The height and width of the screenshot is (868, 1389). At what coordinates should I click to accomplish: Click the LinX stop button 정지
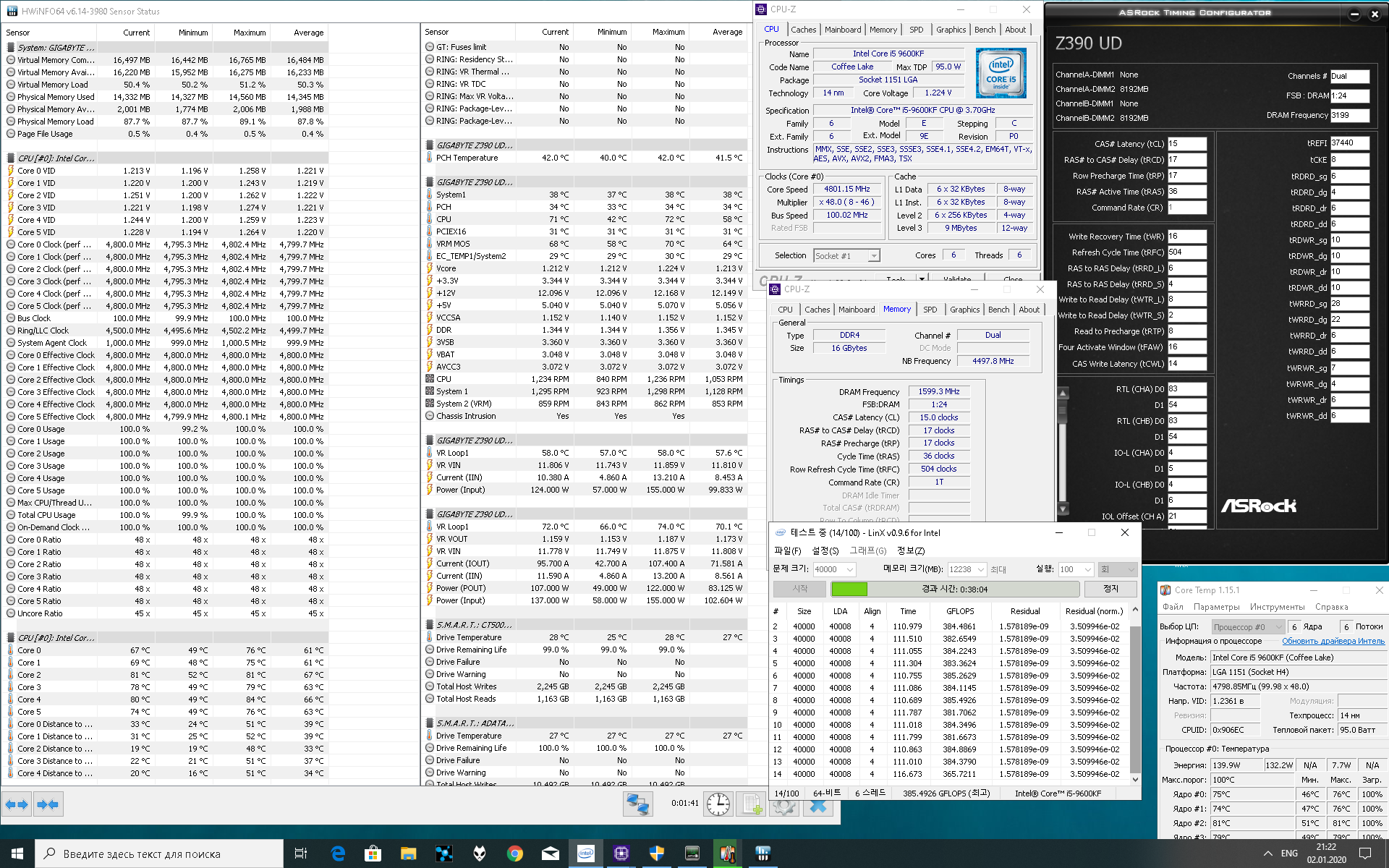coord(1110,589)
